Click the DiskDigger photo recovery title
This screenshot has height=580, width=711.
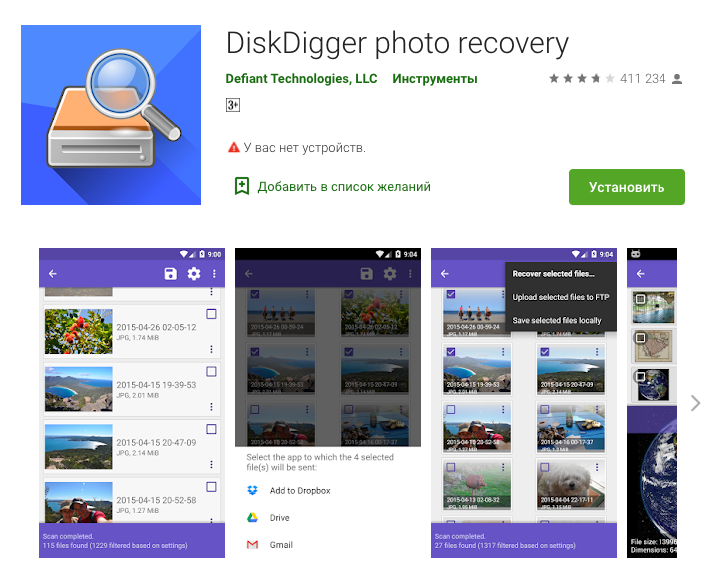tap(397, 44)
